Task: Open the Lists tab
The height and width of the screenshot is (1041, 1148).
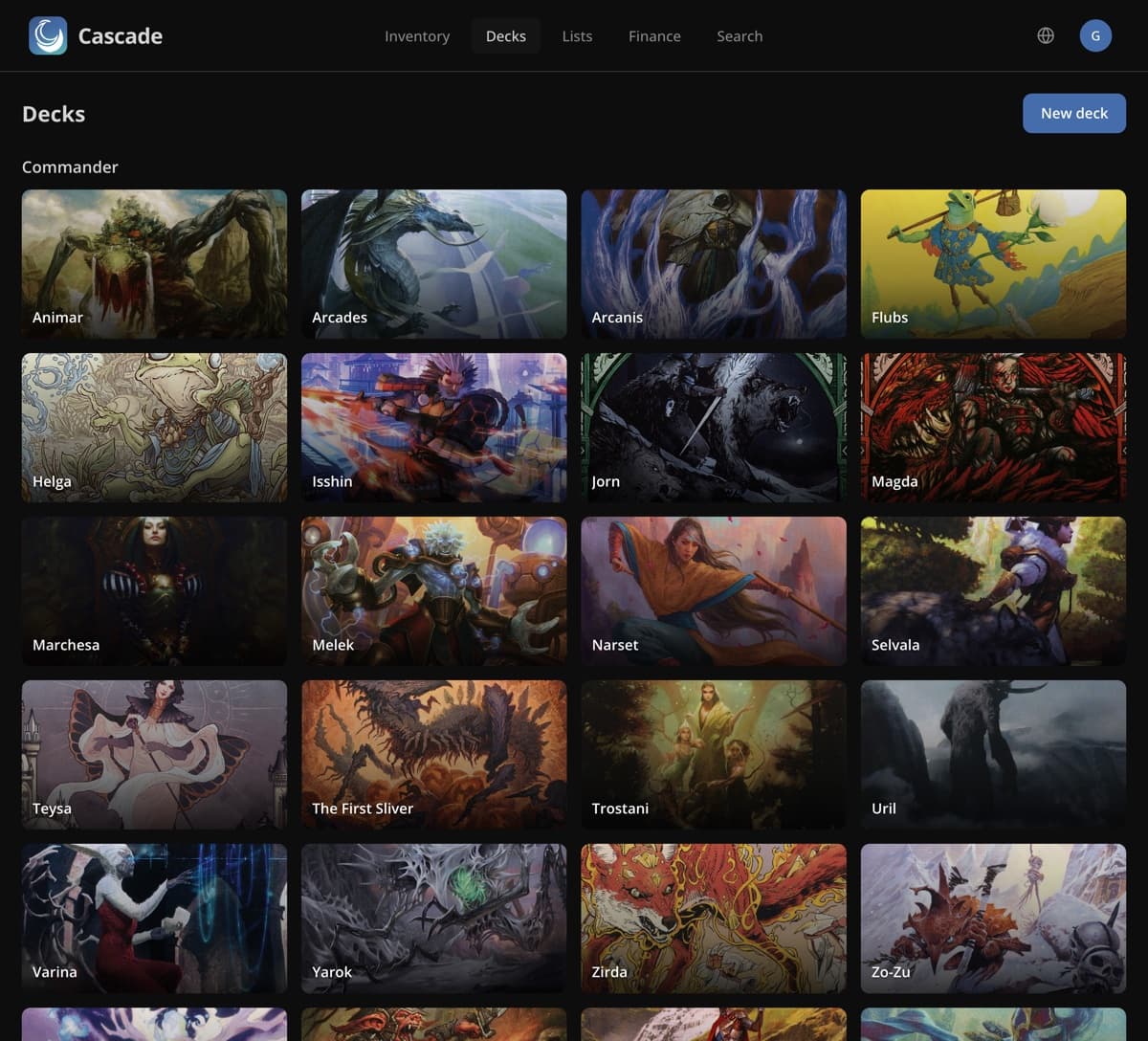Action: pos(577,35)
